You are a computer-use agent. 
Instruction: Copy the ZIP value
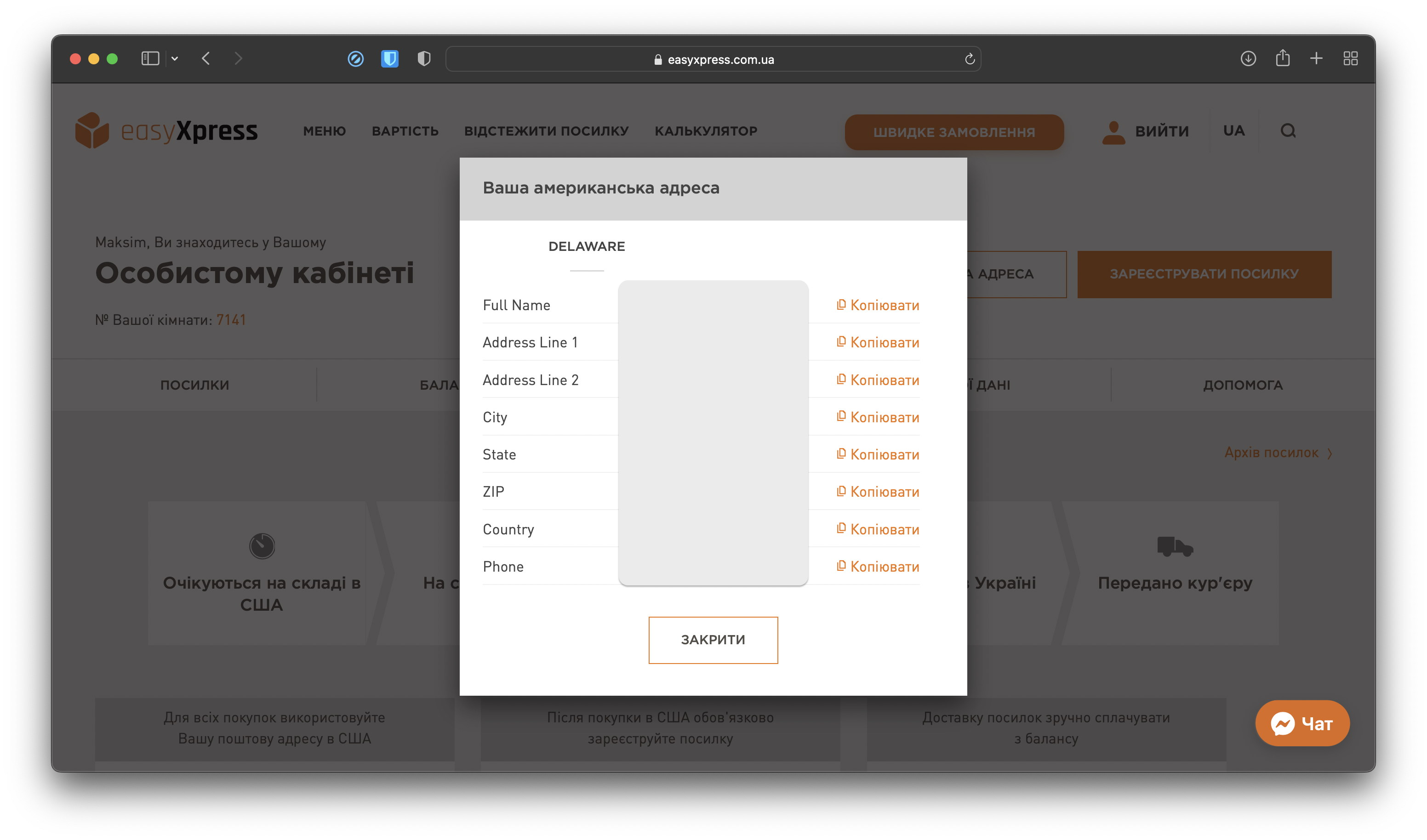click(878, 492)
